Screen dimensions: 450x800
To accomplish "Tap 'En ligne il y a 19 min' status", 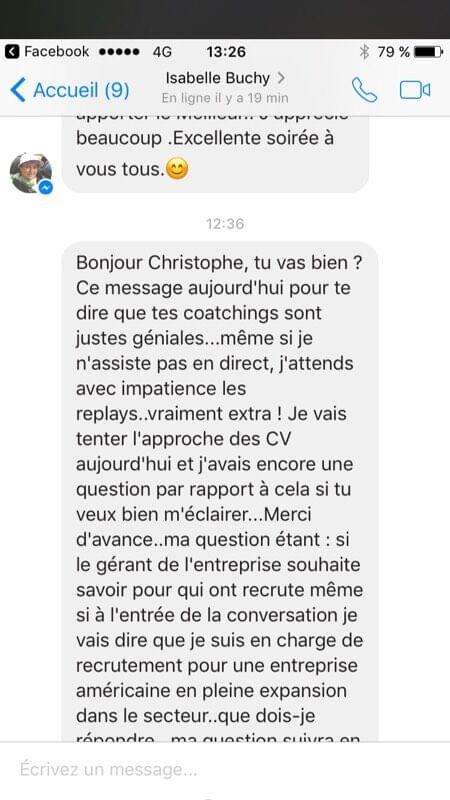I will click(x=225, y=97).
